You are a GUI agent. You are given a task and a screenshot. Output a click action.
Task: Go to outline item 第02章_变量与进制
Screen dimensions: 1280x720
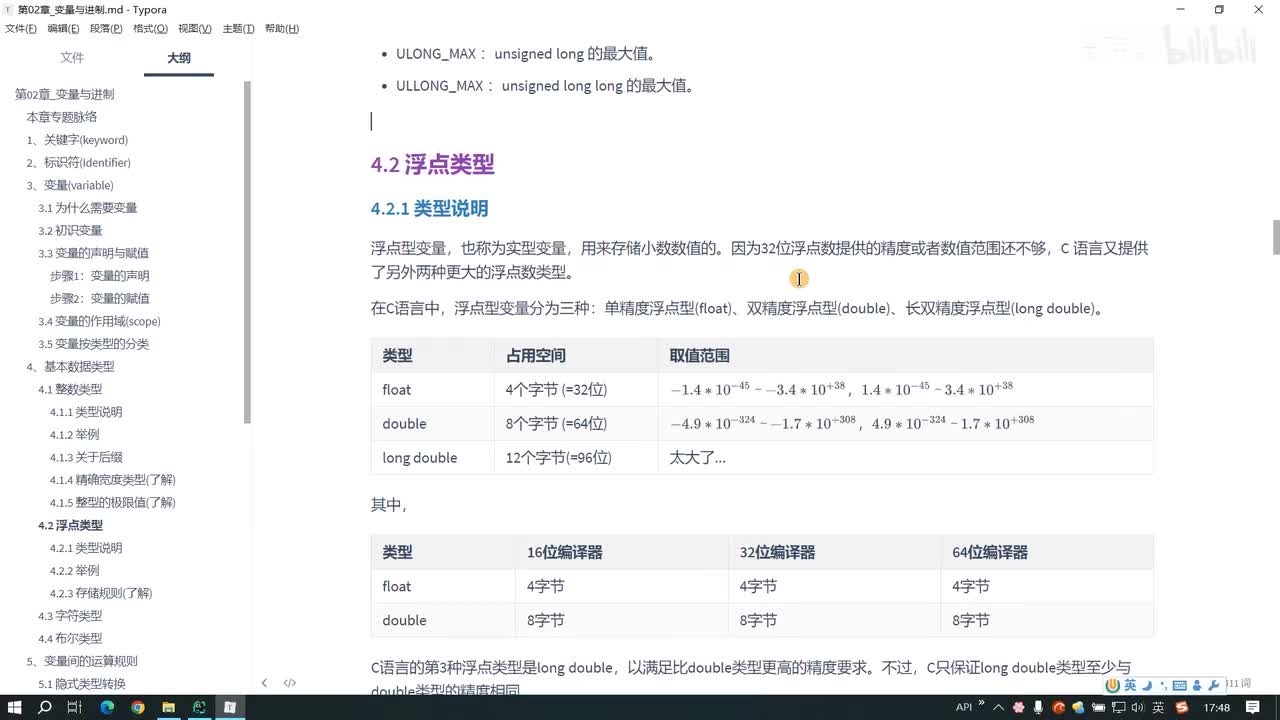click(64, 94)
